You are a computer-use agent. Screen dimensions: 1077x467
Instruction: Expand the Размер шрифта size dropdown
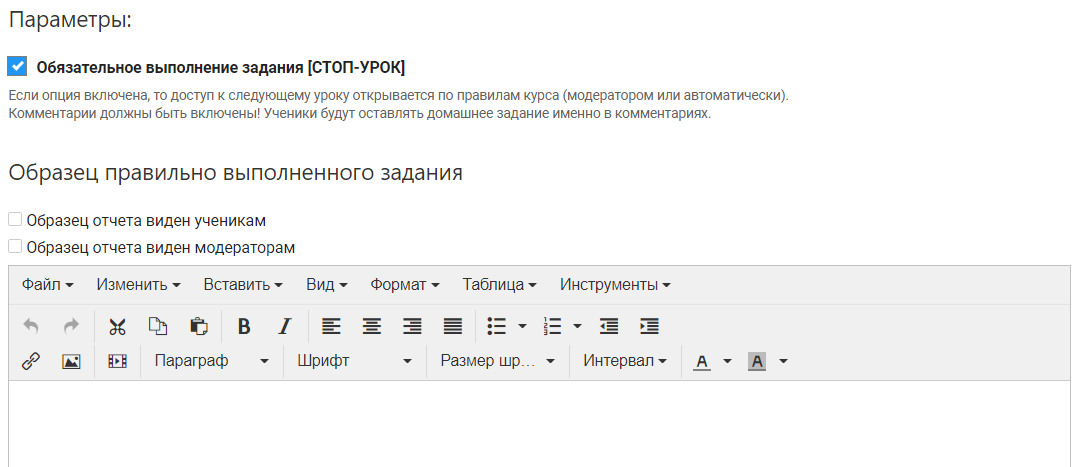click(x=497, y=361)
